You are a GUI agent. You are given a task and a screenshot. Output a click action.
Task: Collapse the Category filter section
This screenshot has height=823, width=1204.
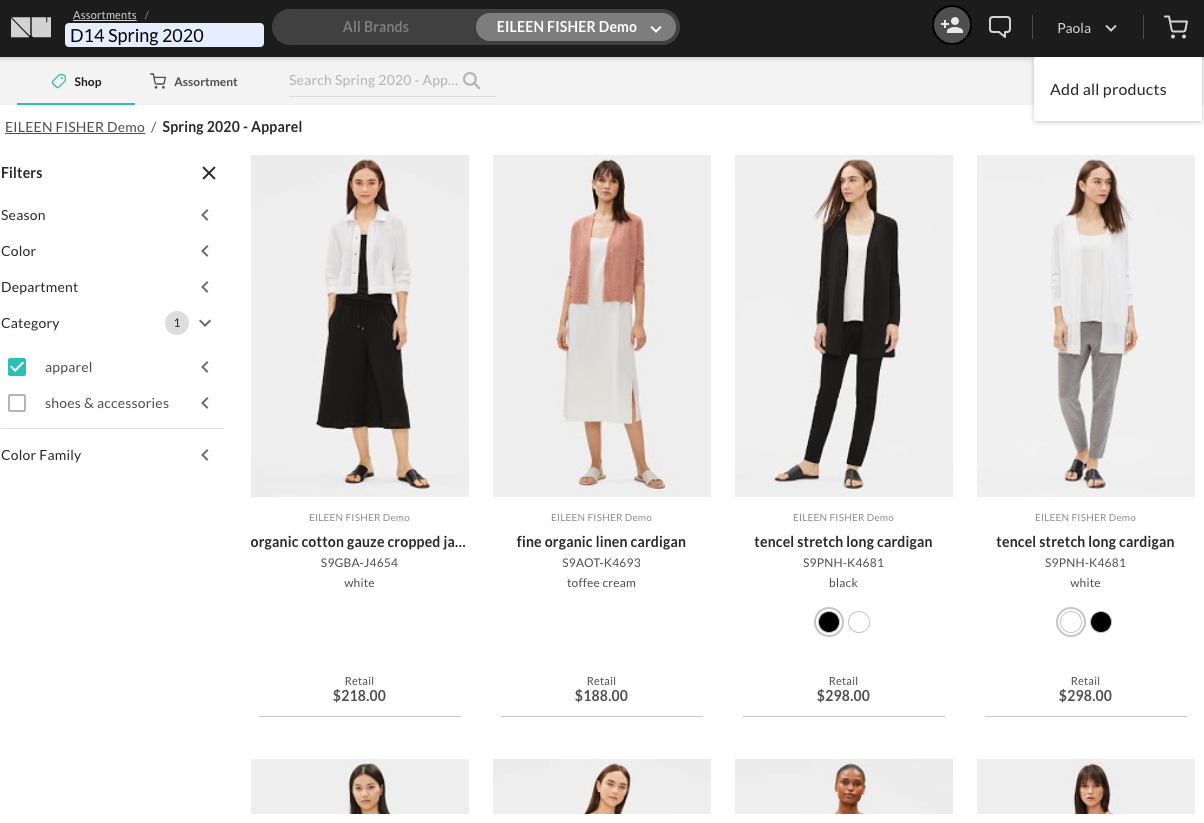[204, 322]
